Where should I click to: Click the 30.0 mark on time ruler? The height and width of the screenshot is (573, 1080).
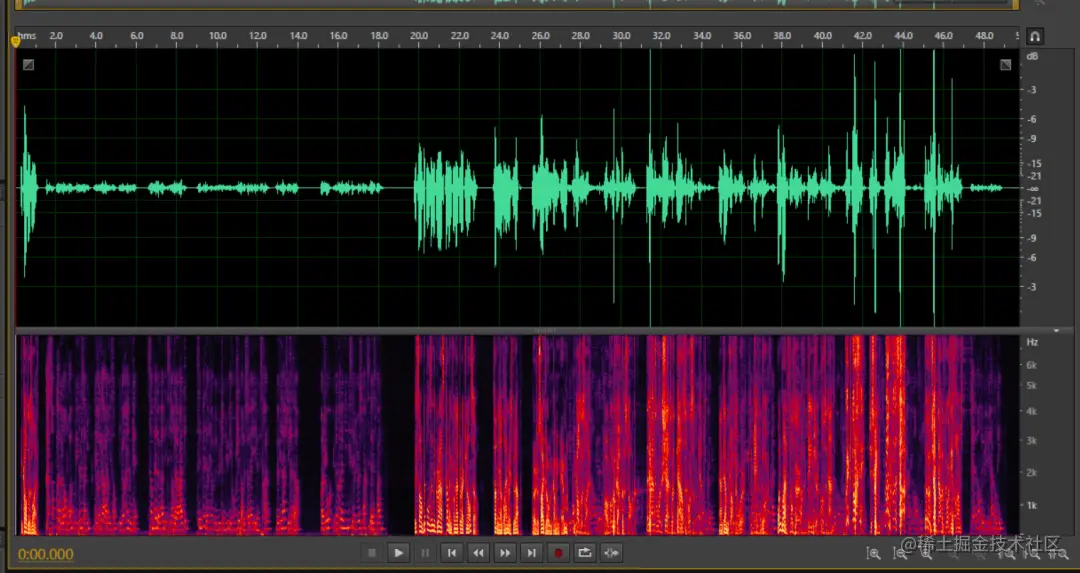click(621, 36)
